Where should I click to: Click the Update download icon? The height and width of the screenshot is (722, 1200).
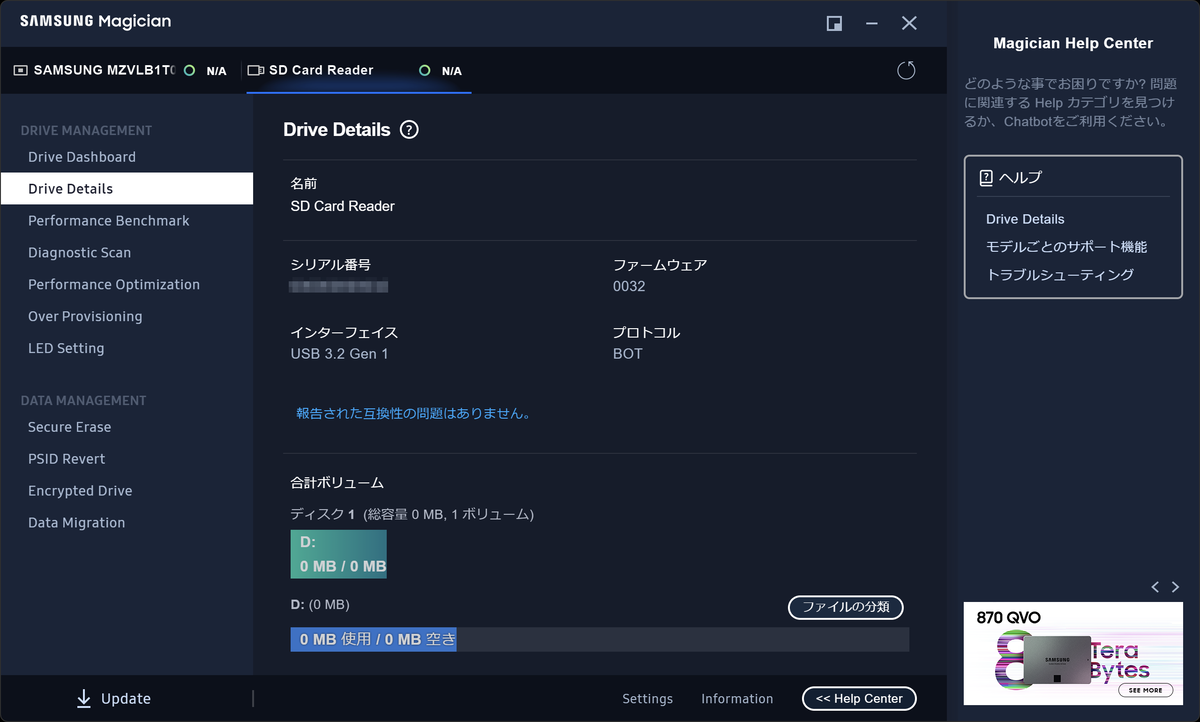83,698
